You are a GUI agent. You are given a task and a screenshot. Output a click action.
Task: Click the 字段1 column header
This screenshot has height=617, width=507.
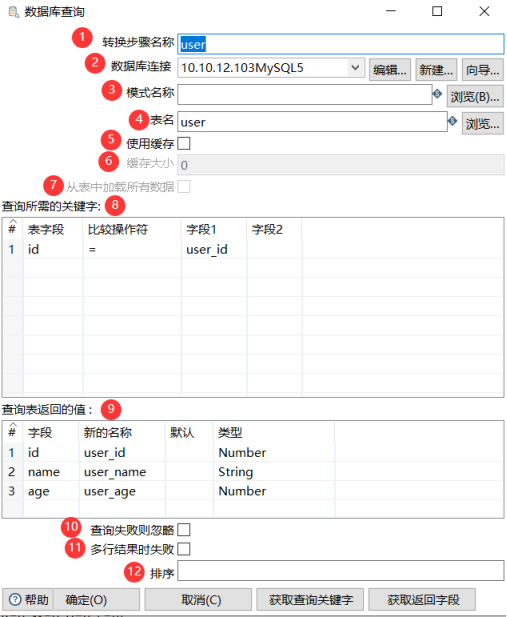(x=215, y=229)
